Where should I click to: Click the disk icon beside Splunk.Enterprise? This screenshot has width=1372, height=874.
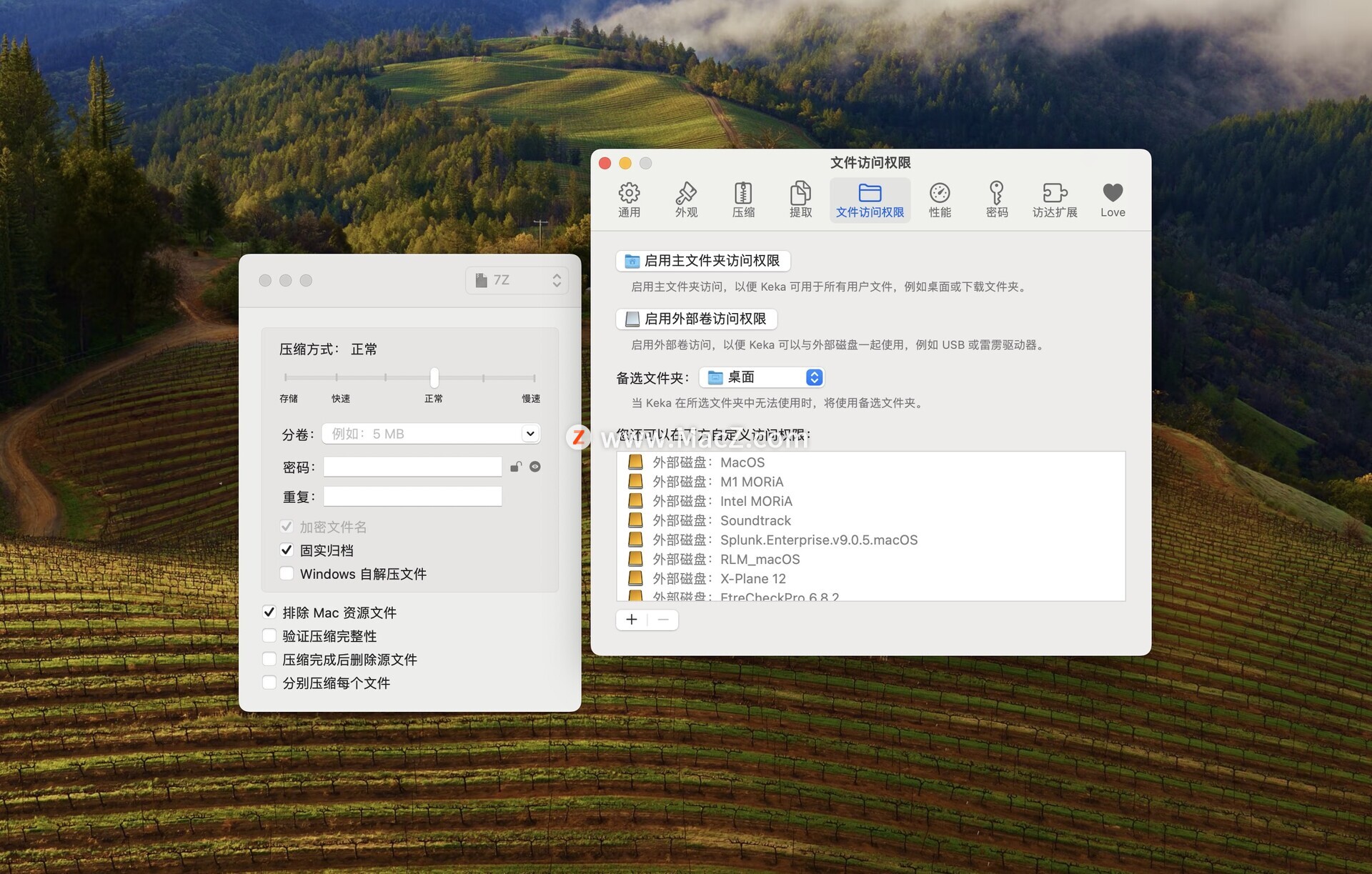pos(635,540)
